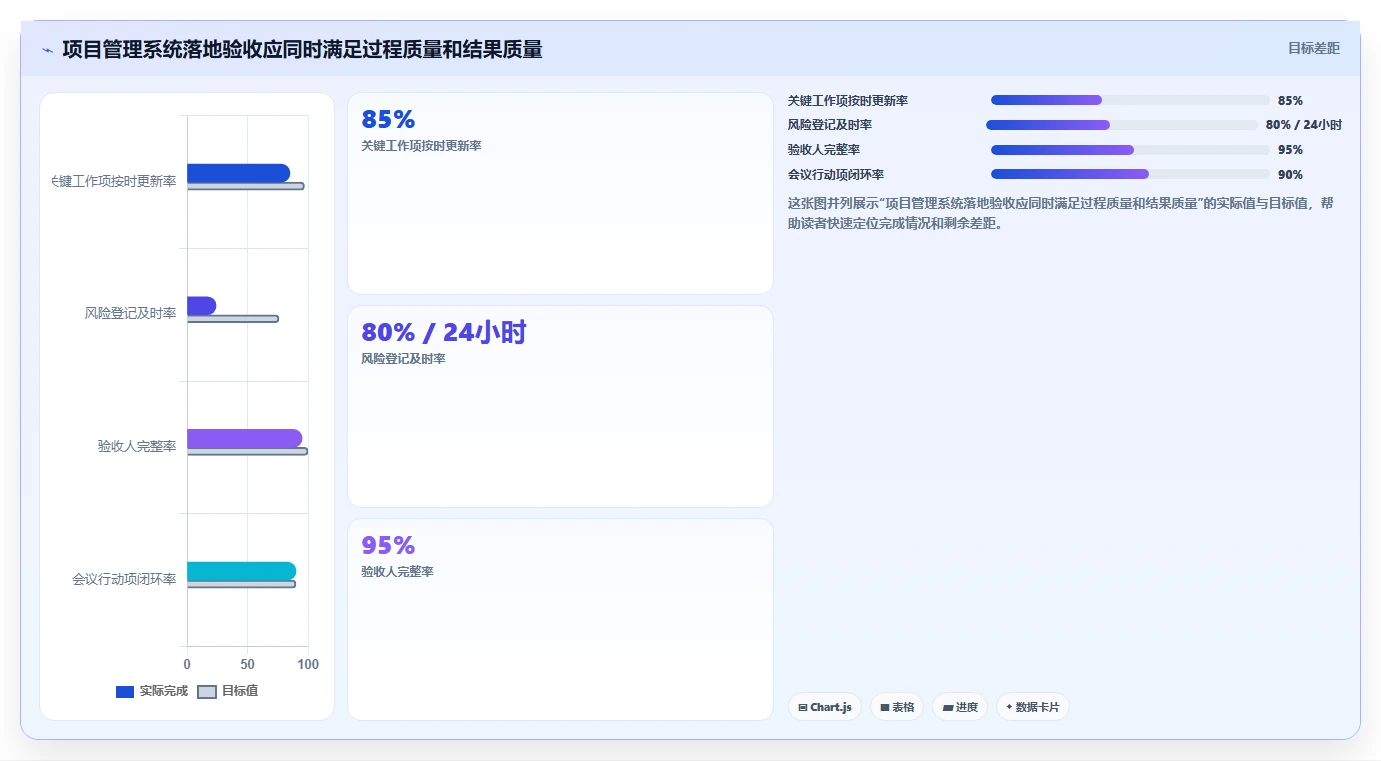This screenshot has width=1381, height=761.
Task: Click the 80% / 24小时 value in the progress list
Action: point(1303,125)
